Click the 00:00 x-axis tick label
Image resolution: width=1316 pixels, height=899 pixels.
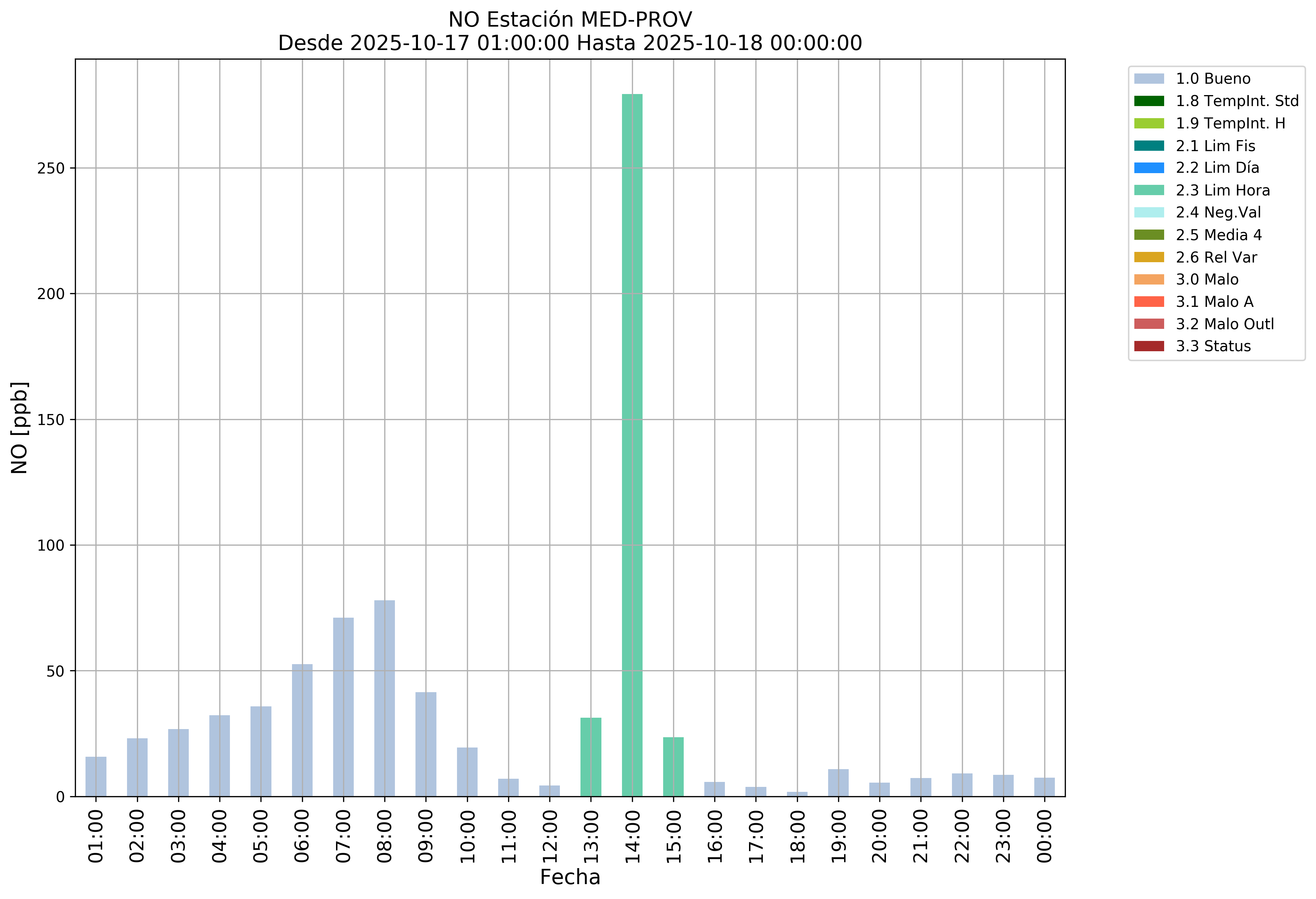pos(1045,835)
